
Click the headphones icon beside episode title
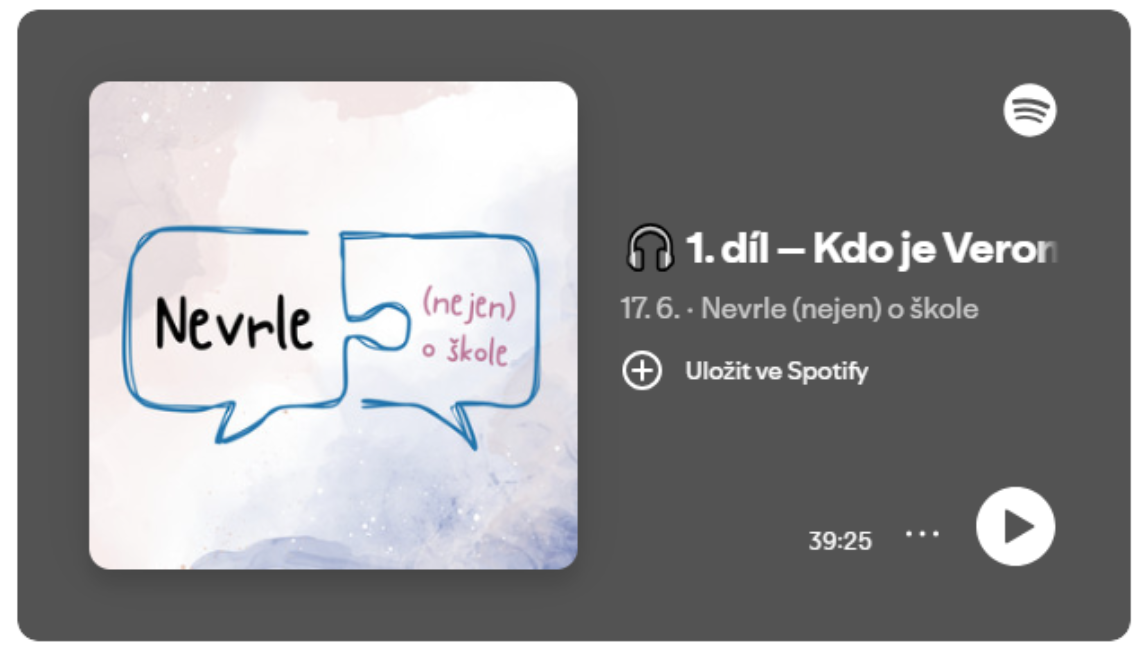(650, 248)
